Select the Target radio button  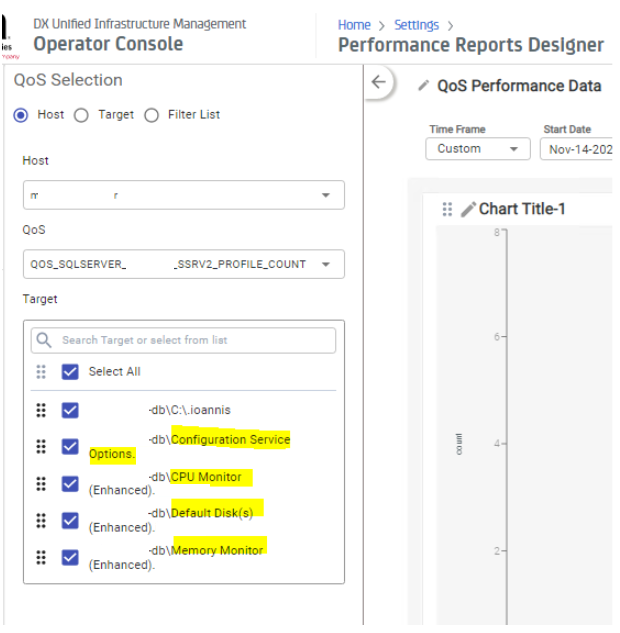click(81, 115)
